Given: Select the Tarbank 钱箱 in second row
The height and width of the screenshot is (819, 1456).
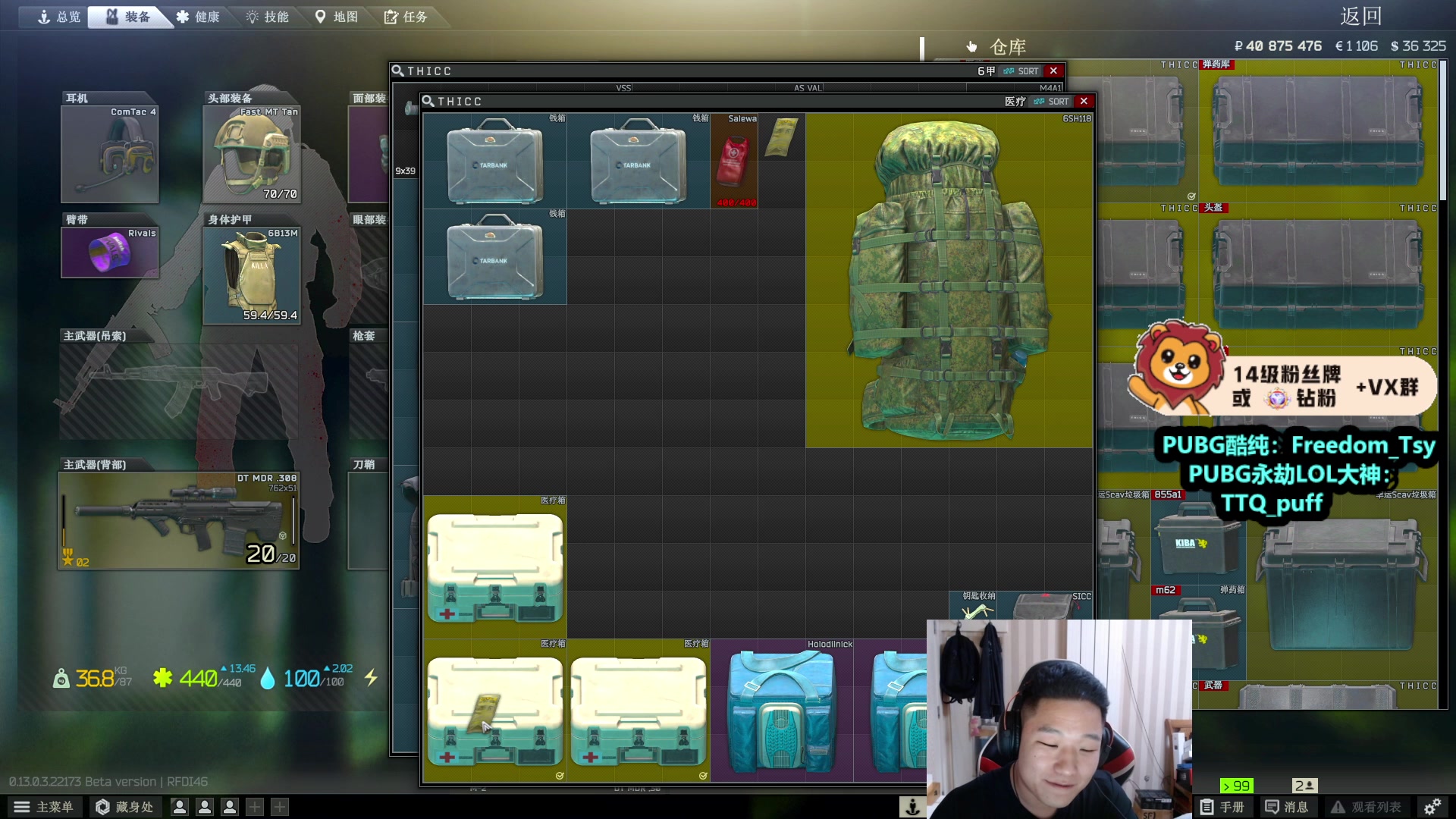Looking at the screenshot, I should tap(494, 256).
